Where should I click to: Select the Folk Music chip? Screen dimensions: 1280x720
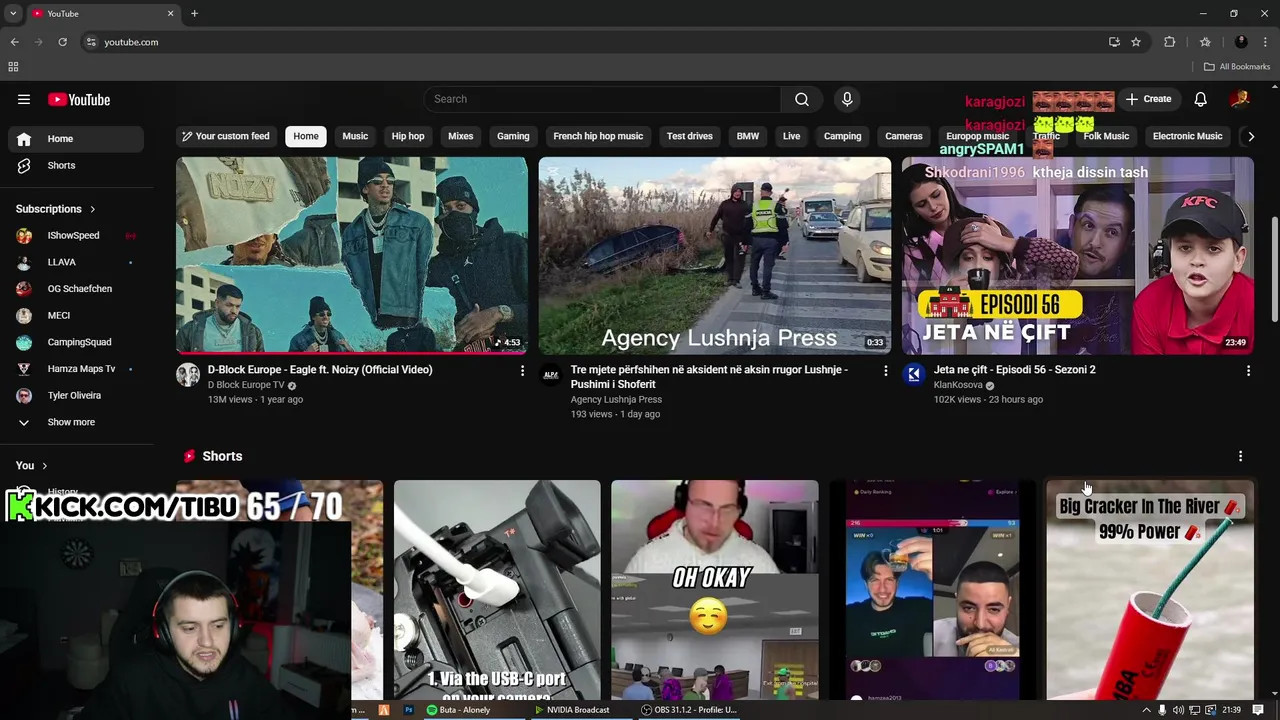pos(1106,136)
